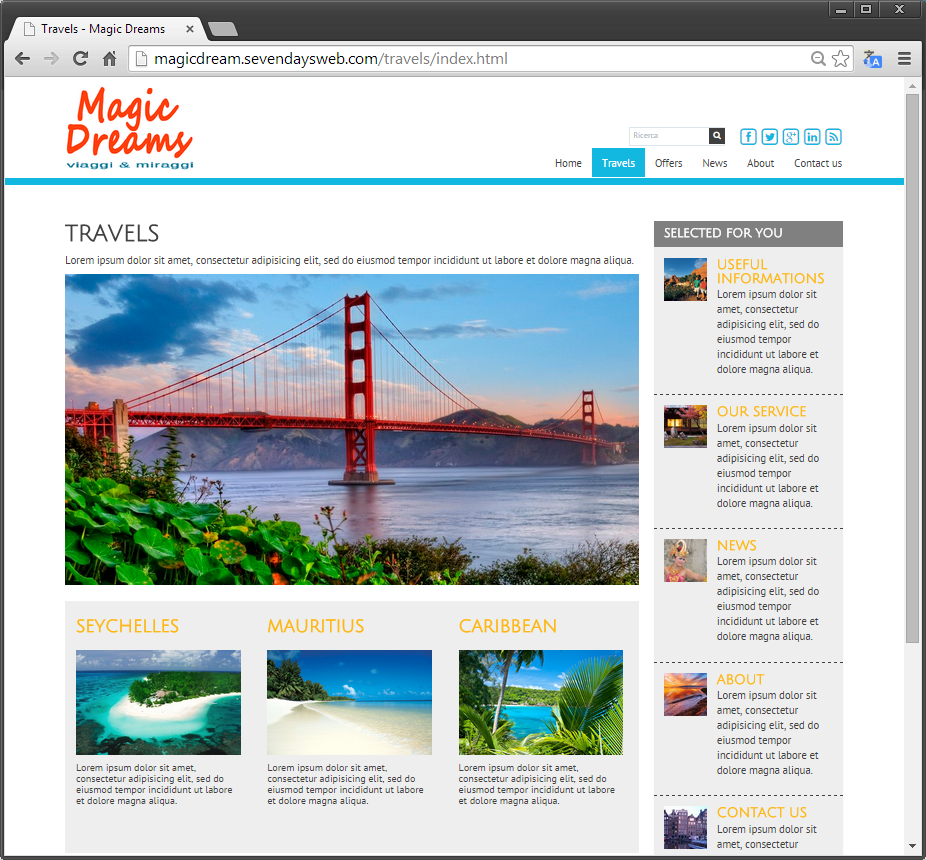Open the About sidebar heading link
The height and width of the screenshot is (860, 926).
[x=741, y=680]
